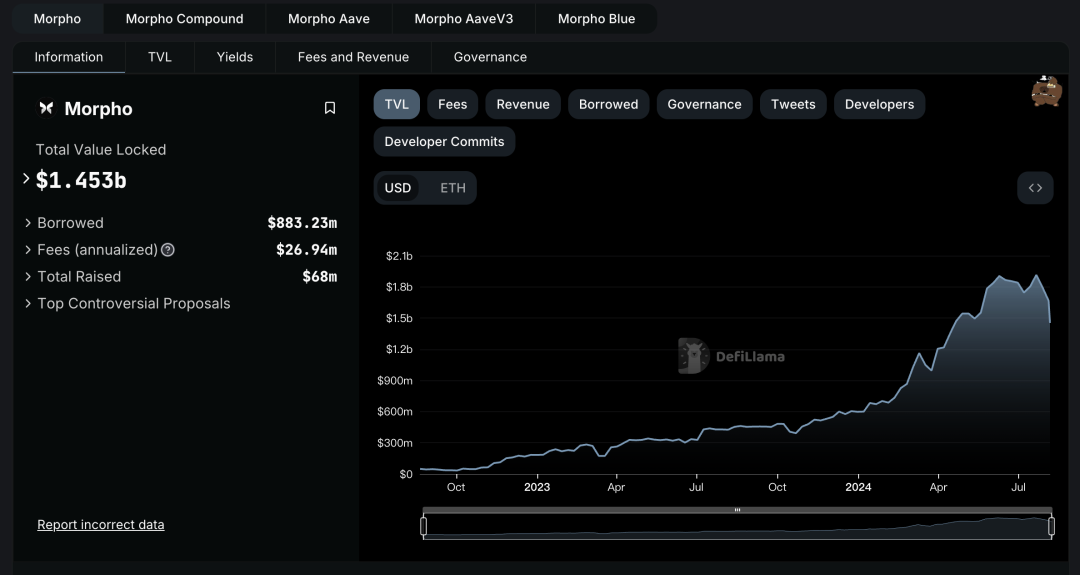Image resolution: width=1080 pixels, height=575 pixels.
Task: Click Report incorrect data link
Action: (101, 525)
